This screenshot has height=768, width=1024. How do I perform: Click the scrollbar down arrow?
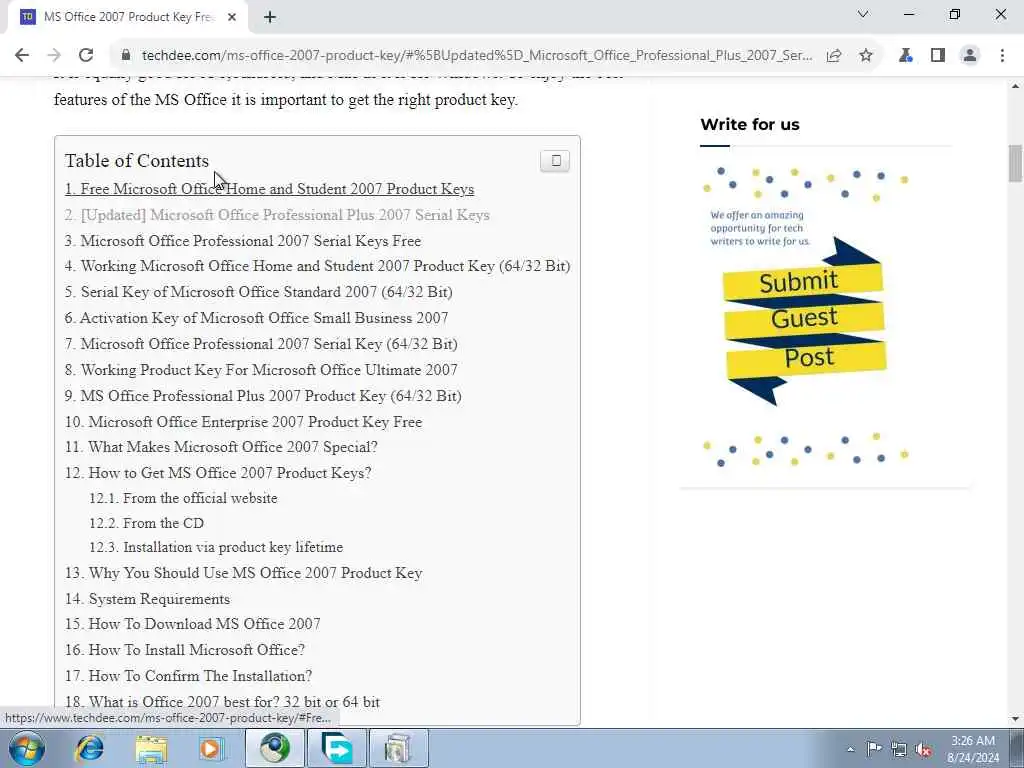pyautogui.click(x=1015, y=719)
